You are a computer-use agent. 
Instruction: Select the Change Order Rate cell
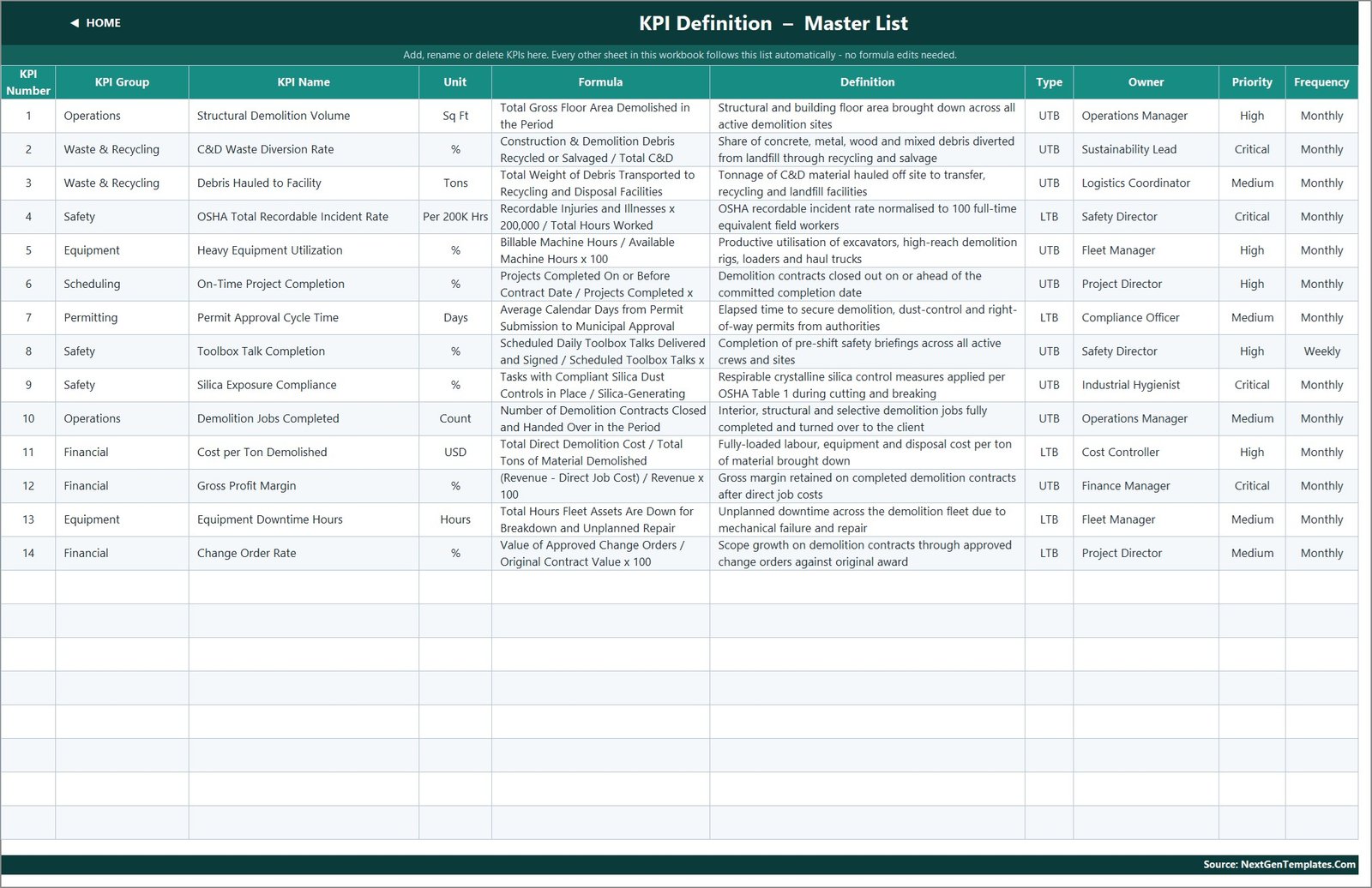pyautogui.click(x=304, y=553)
